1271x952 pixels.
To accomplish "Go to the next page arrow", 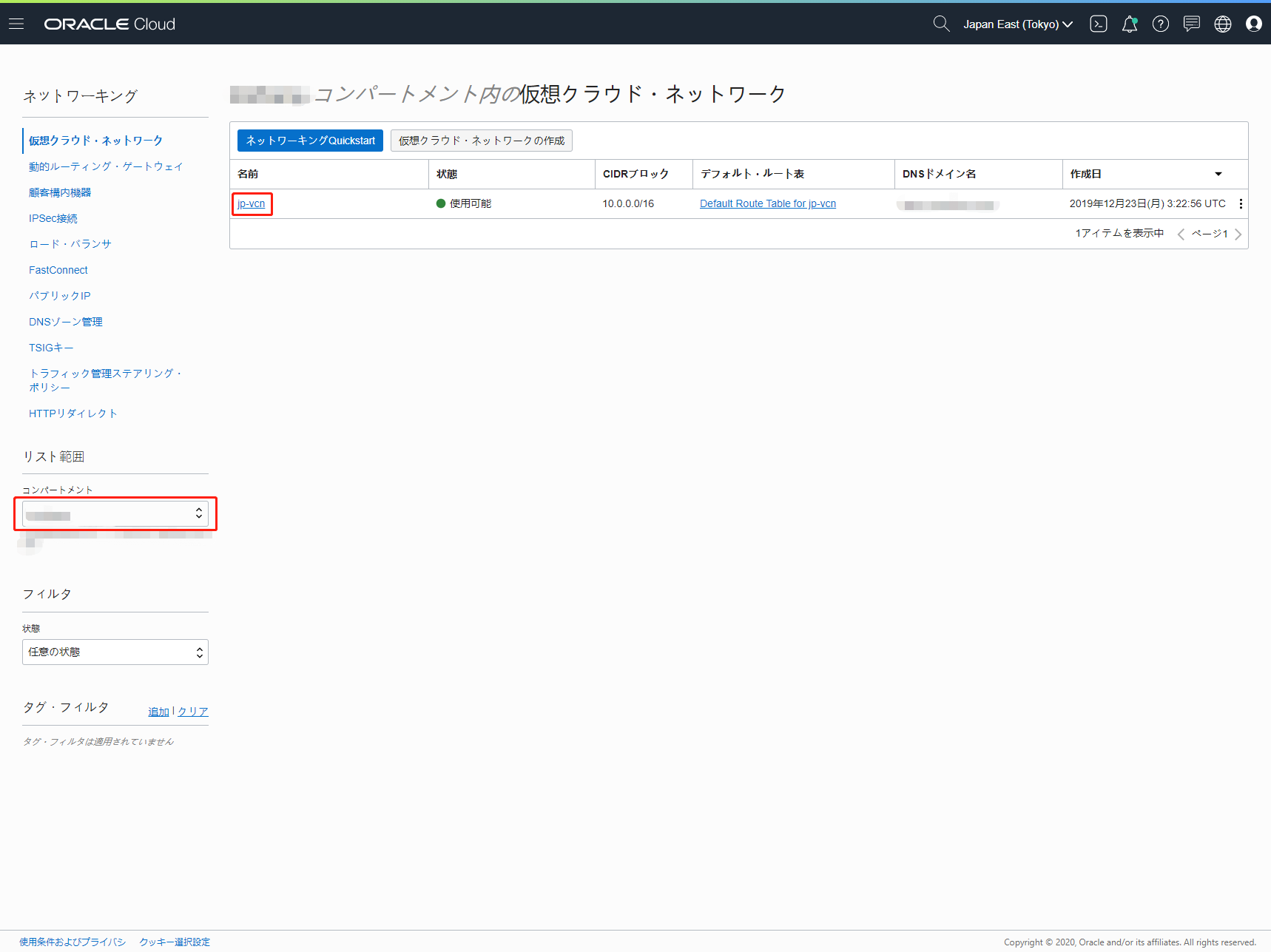I will pos(1238,234).
